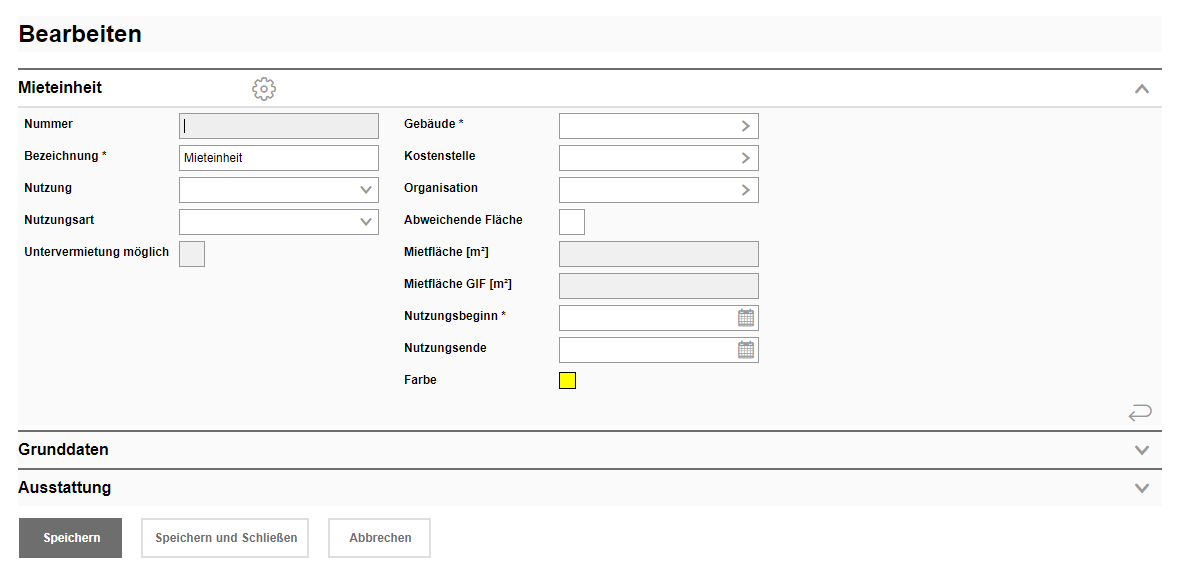Click the gear settings icon beside Mieteinheit
The width and height of the screenshot is (1178, 577).
pos(264,89)
